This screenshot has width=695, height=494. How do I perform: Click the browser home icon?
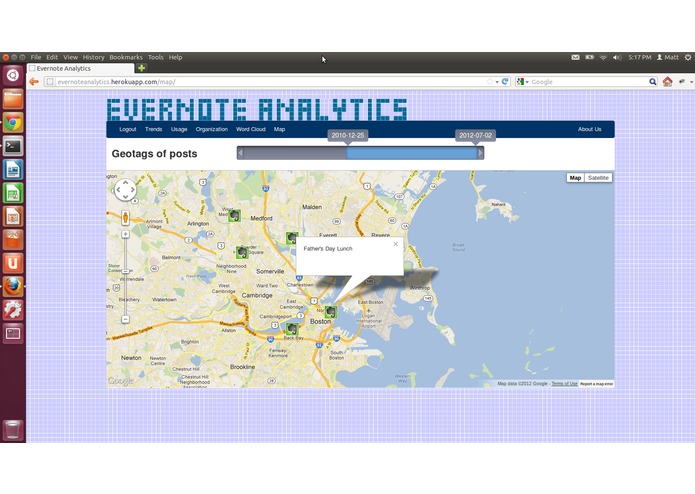point(668,82)
